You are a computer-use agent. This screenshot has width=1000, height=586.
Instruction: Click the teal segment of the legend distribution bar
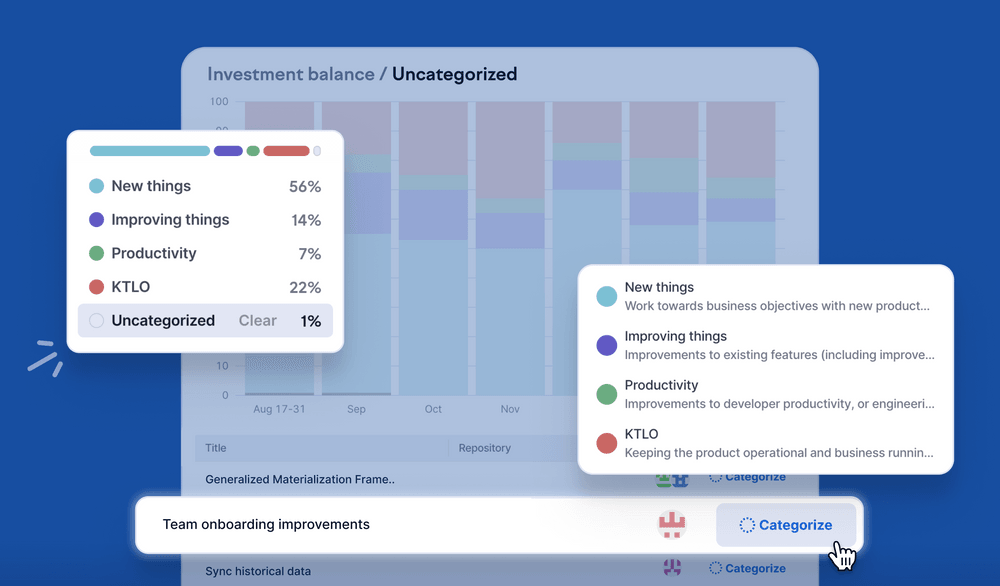pyautogui.click(x=150, y=151)
